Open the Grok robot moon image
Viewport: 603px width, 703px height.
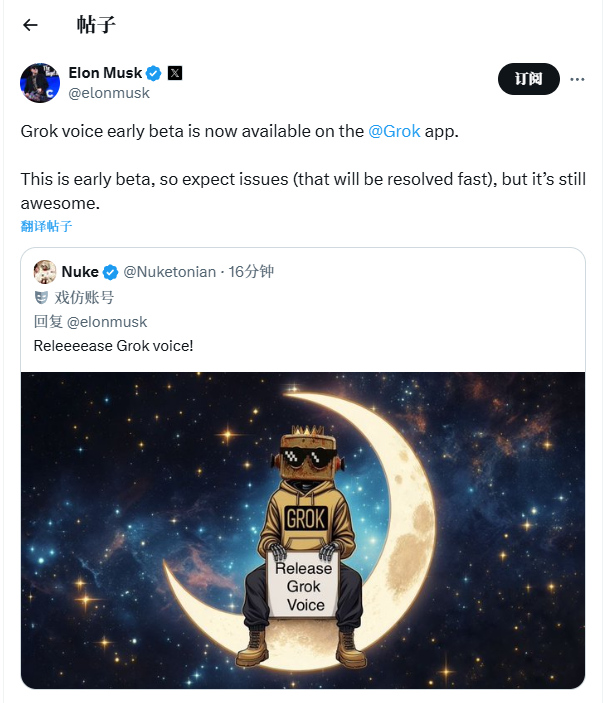pyautogui.click(x=303, y=530)
